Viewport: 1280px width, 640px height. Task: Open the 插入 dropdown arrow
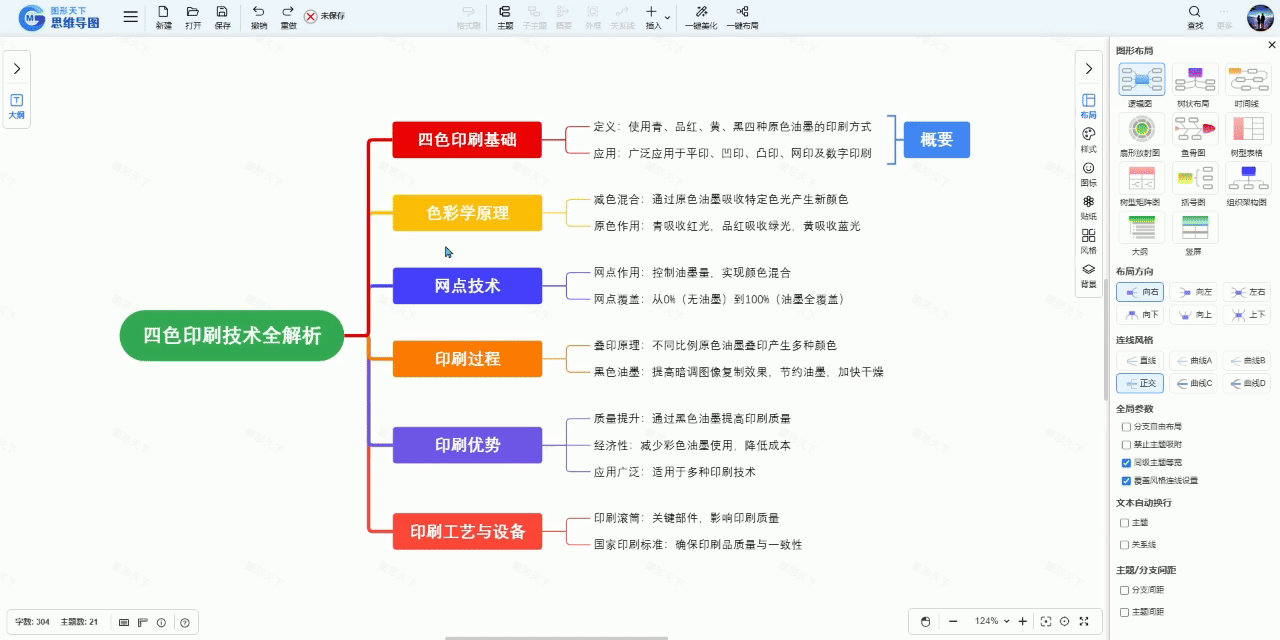point(667,17)
